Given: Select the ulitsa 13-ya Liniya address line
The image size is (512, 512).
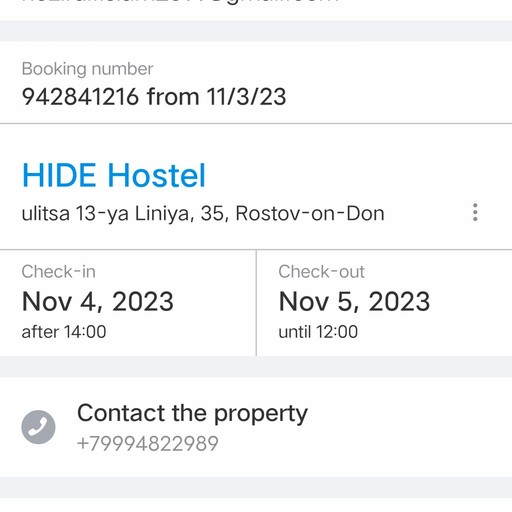Looking at the screenshot, I should 203,214.
